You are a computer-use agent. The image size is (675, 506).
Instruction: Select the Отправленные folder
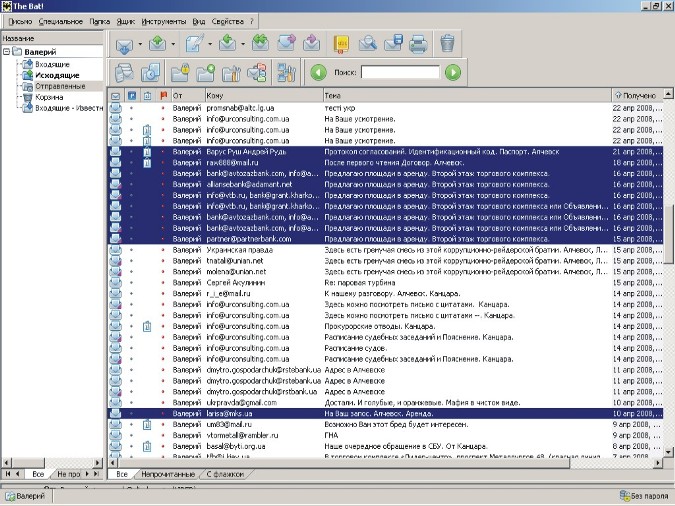click(60, 86)
